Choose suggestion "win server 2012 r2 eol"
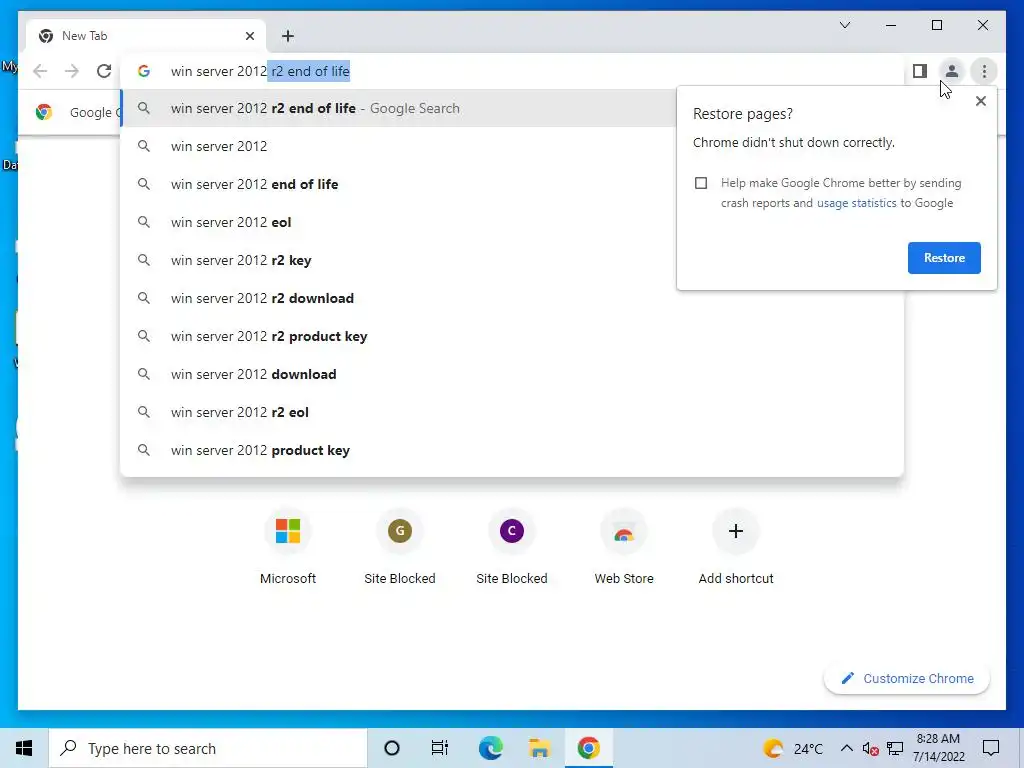This screenshot has height=768, width=1024. click(512, 412)
